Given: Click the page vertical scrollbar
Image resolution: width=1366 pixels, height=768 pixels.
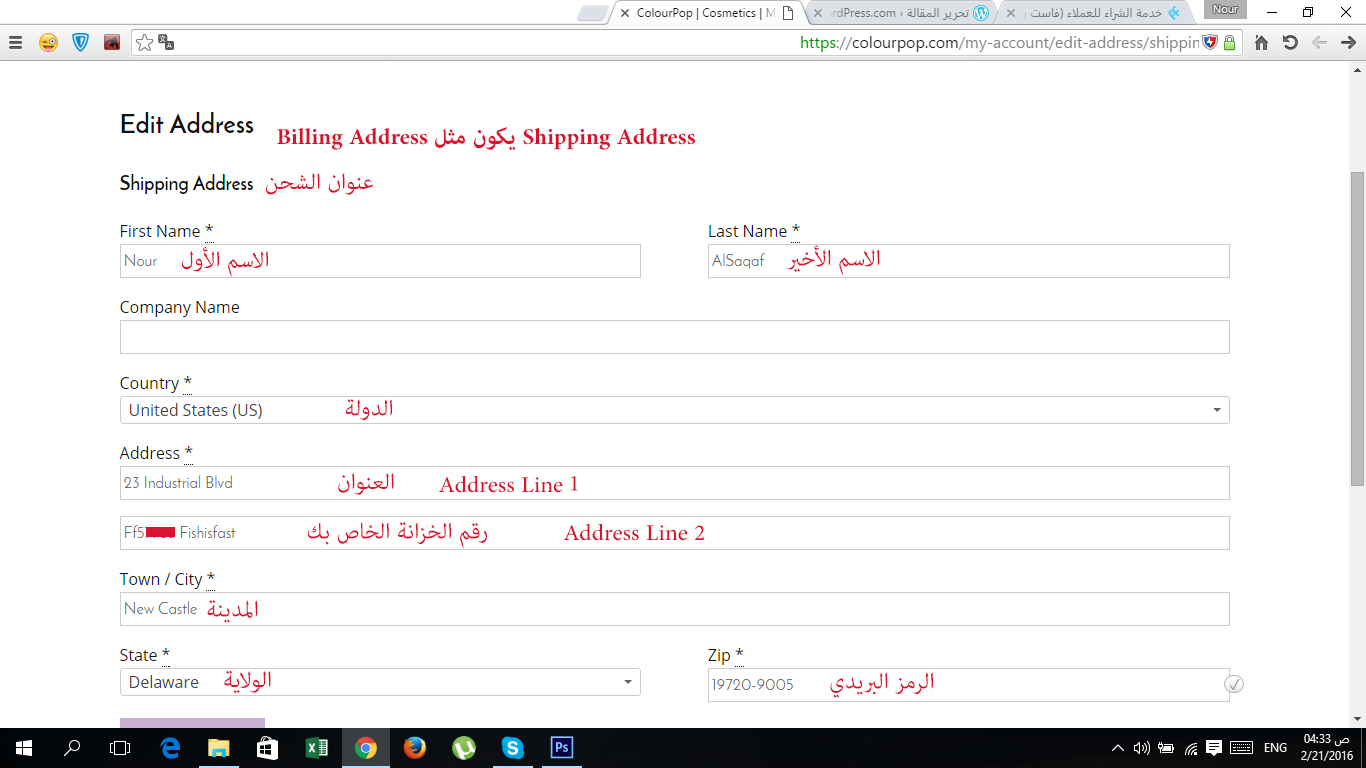Looking at the screenshot, I should (1357, 330).
